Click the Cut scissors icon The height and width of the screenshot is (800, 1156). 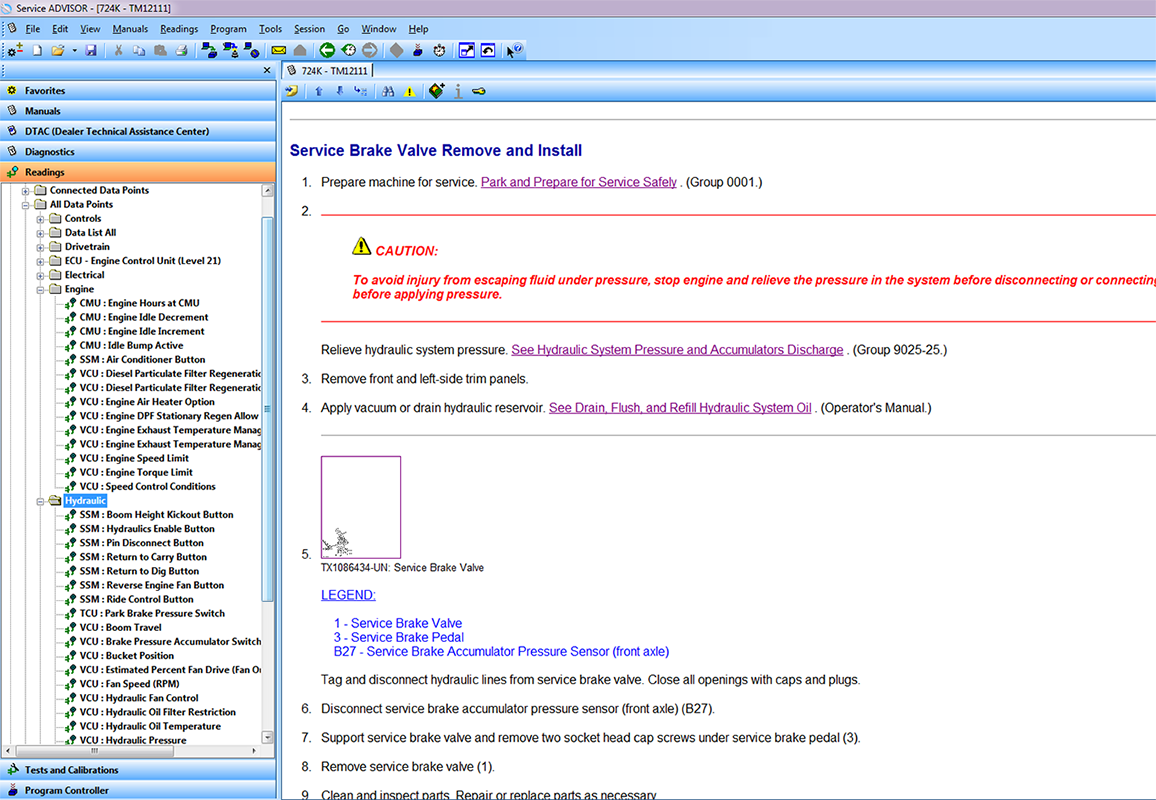pyautogui.click(x=118, y=50)
